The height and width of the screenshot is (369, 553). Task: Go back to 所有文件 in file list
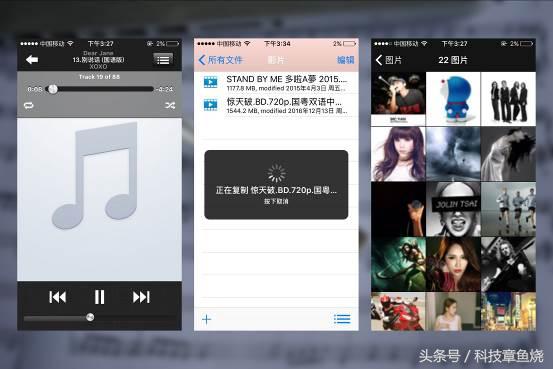[221, 60]
